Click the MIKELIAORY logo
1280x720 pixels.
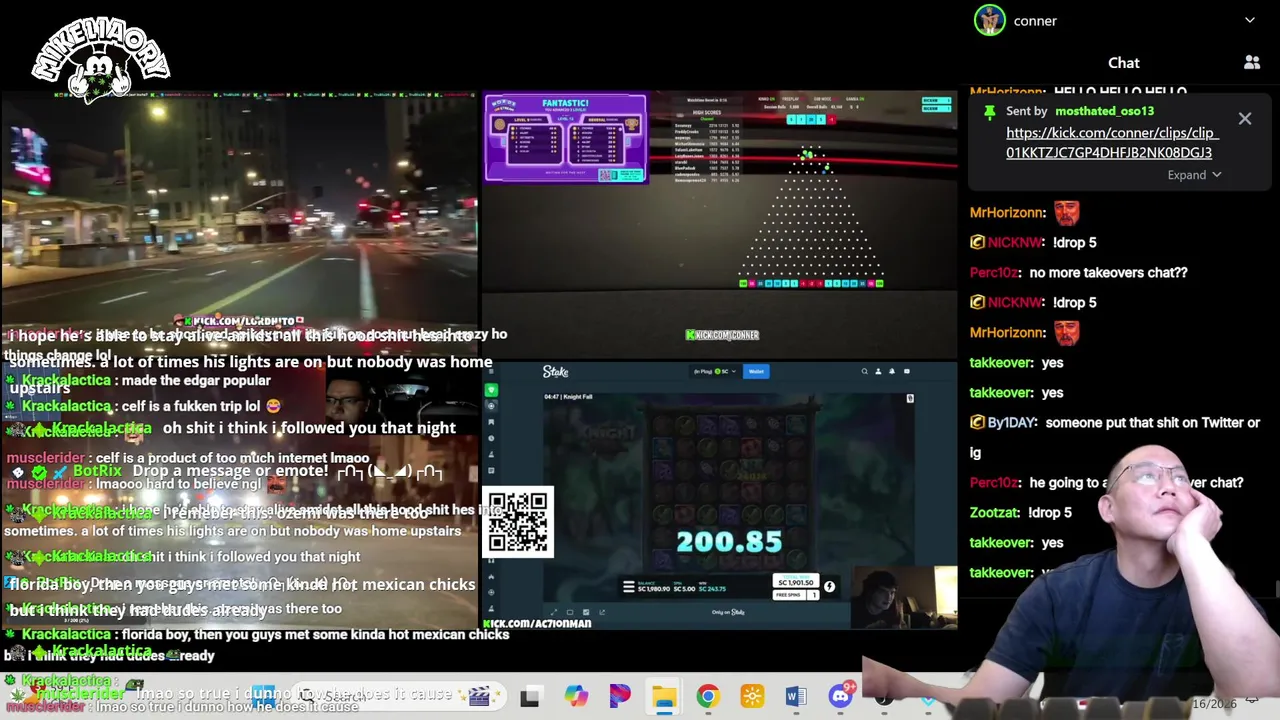coord(101,60)
